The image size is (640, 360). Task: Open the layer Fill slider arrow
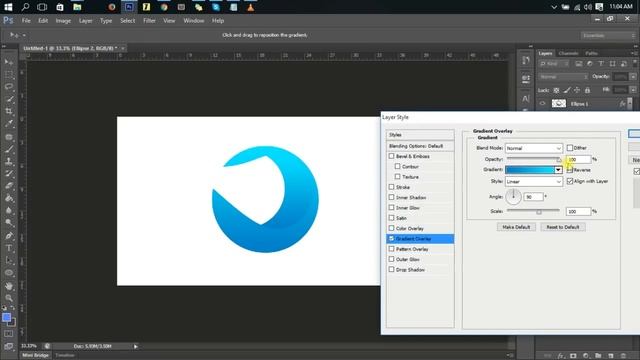pos(633,90)
